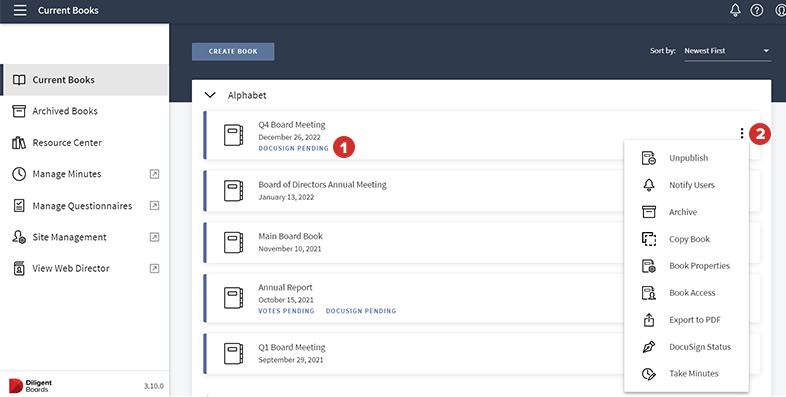Screen dimensions: 786x397
Task: Open the hamburger navigation menu
Action: click(x=20, y=10)
